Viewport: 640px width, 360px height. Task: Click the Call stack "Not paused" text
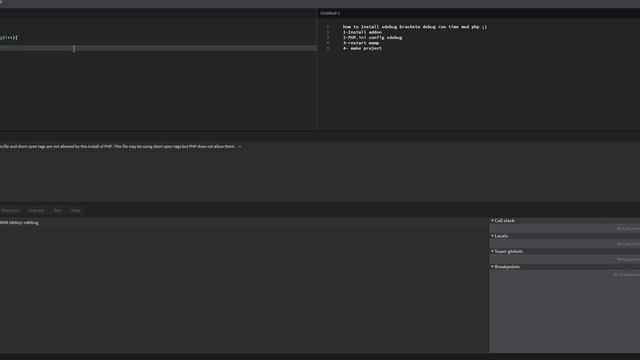[x=628, y=229]
